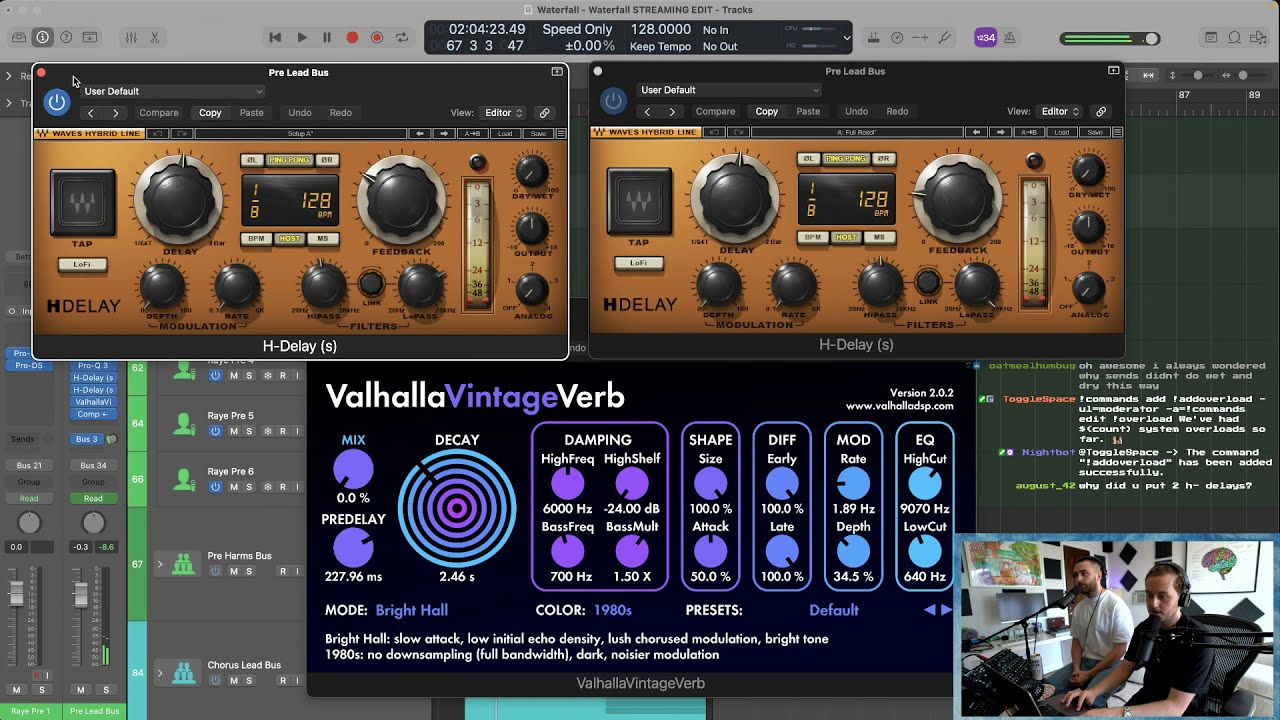Toggle the Cycle loop button in transport
Viewport: 1280px width, 720px height.
click(402, 38)
